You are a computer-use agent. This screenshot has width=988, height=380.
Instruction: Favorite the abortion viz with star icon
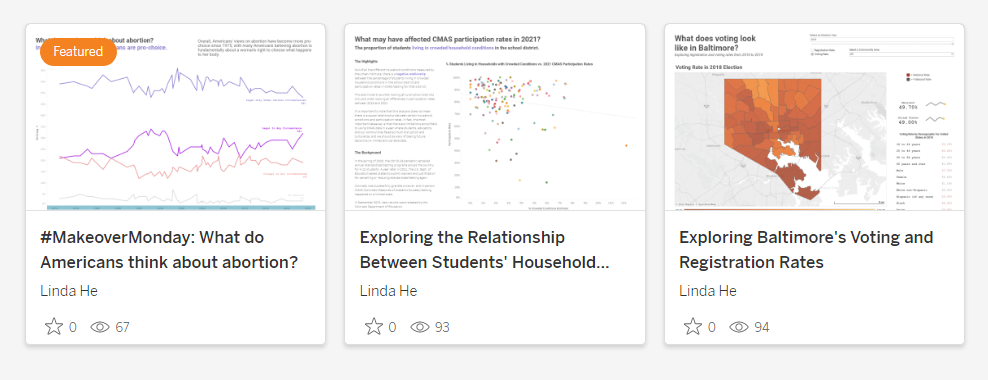coord(54,326)
